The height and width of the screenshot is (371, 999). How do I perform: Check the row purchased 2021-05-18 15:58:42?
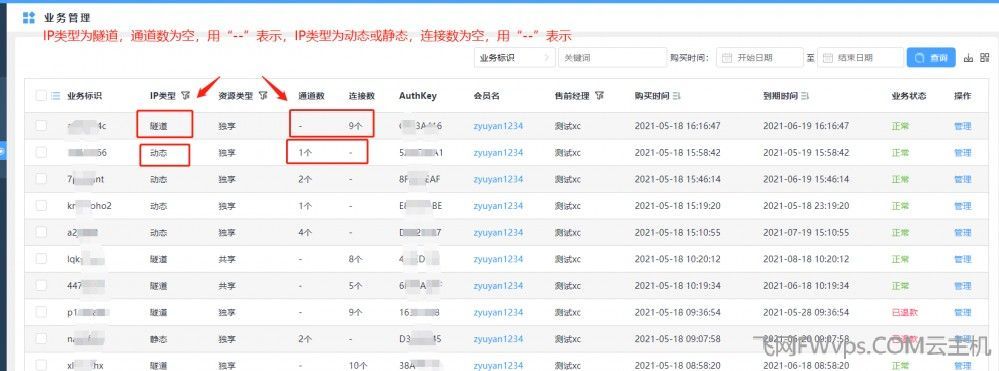click(x=41, y=152)
